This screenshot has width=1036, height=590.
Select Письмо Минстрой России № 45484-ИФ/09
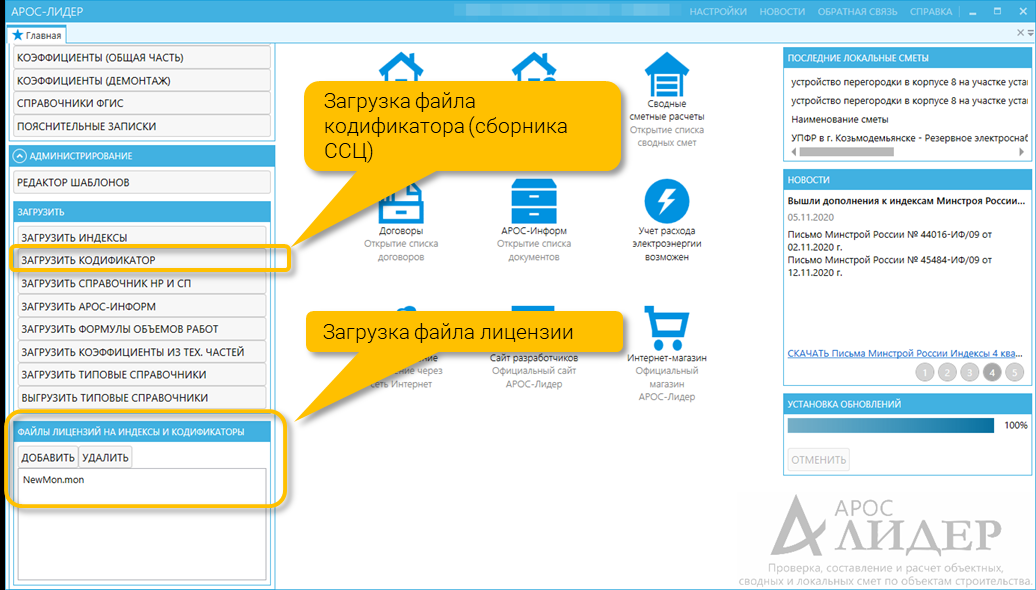tap(889, 266)
